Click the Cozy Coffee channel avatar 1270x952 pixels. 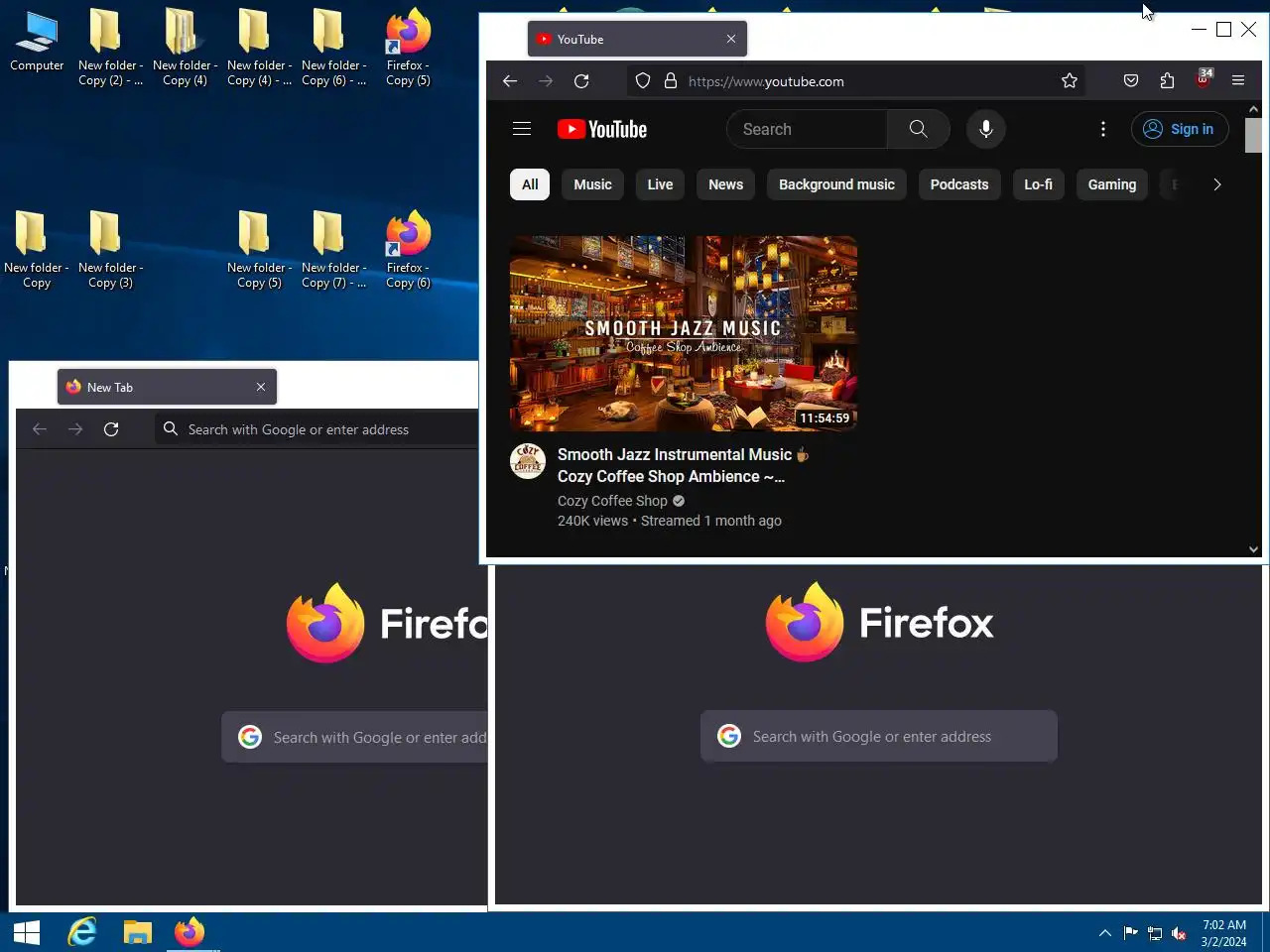[x=528, y=461]
